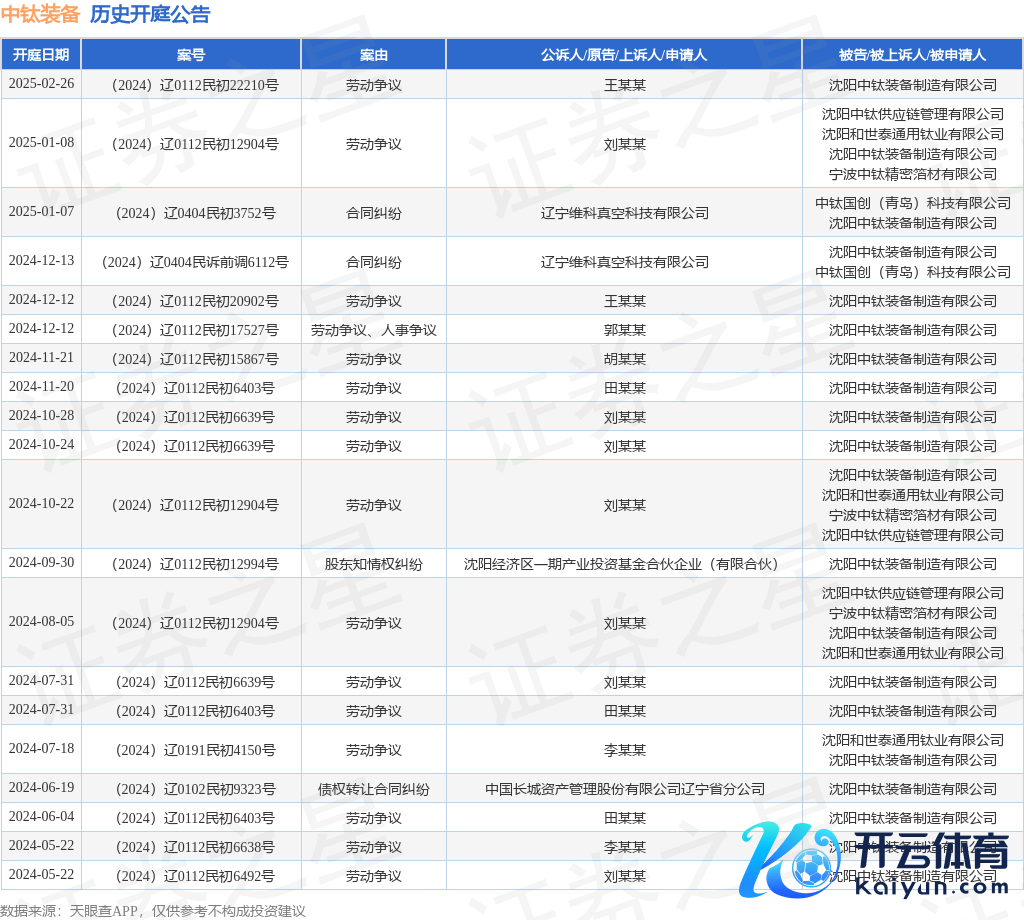Image resolution: width=1024 pixels, height=920 pixels.
Task: Click plaintiff name 郭某某
Action: (x=624, y=330)
